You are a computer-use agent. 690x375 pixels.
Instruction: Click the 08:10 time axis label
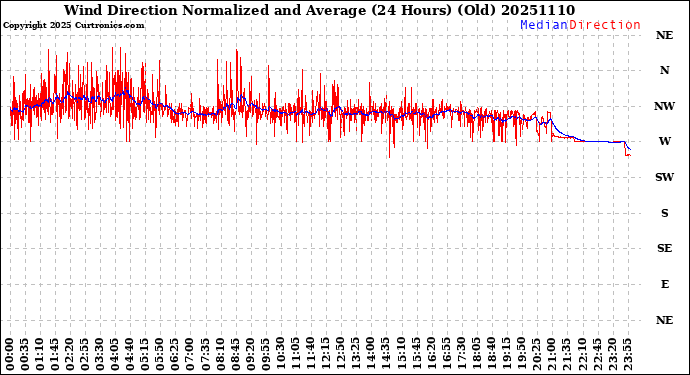[220, 354]
